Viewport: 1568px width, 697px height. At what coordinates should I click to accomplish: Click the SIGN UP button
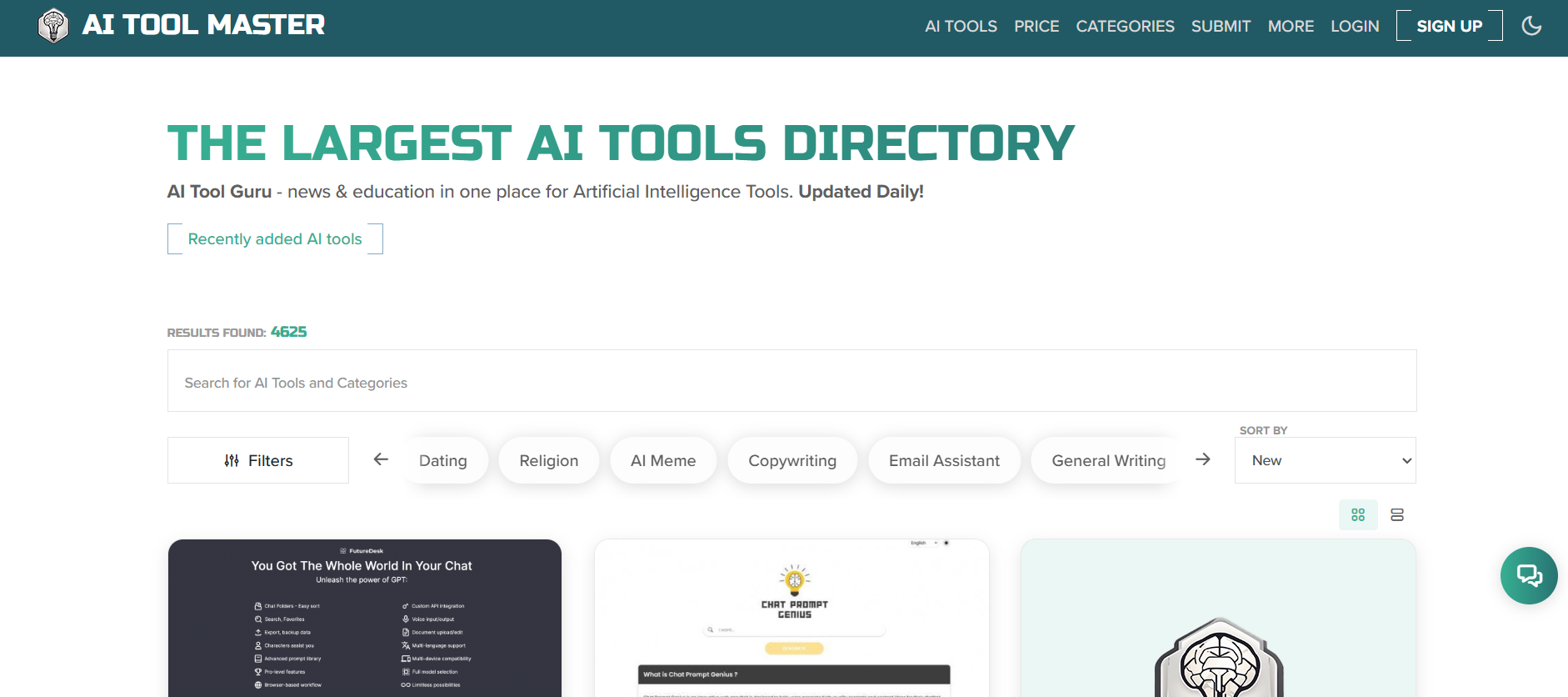tap(1449, 26)
